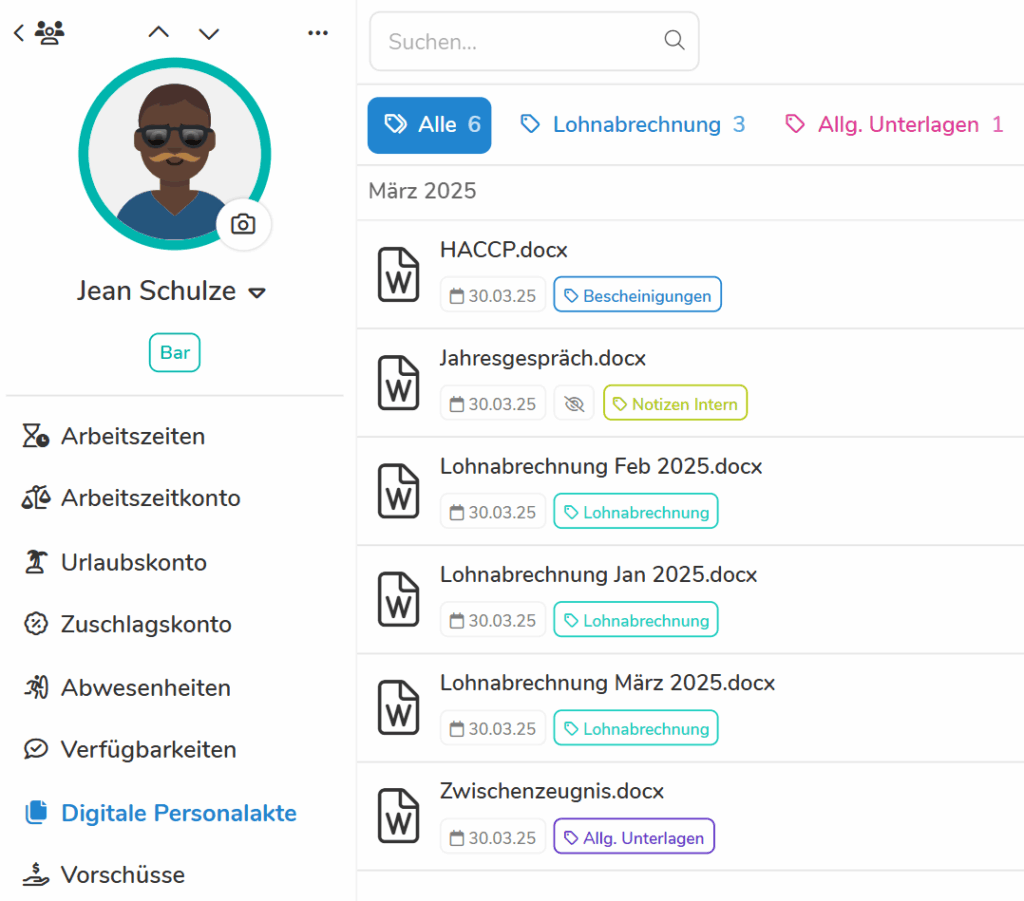Open Lohnabrechnung Jan 2025.docx
Image resolution: width=1024 pixels, height=901 pixels.
pyautogui.click(x=598, y=575)
